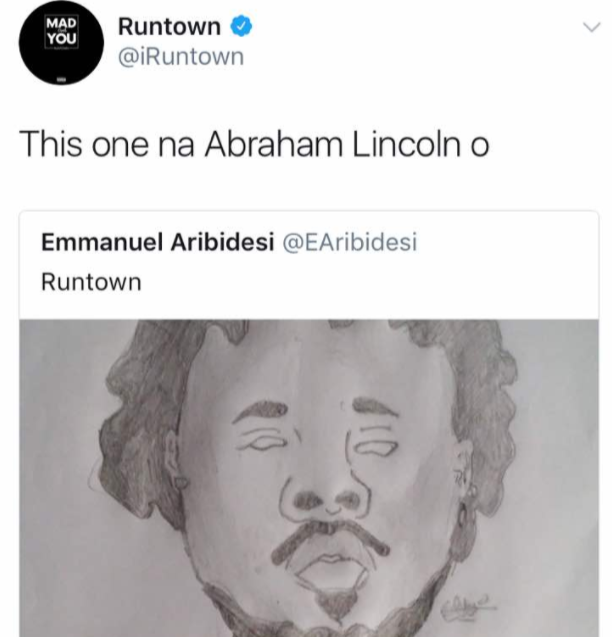This screenshot has height=637, width=612.
Task: Click the MAD YOU logo text
Action: coord(61,31)
